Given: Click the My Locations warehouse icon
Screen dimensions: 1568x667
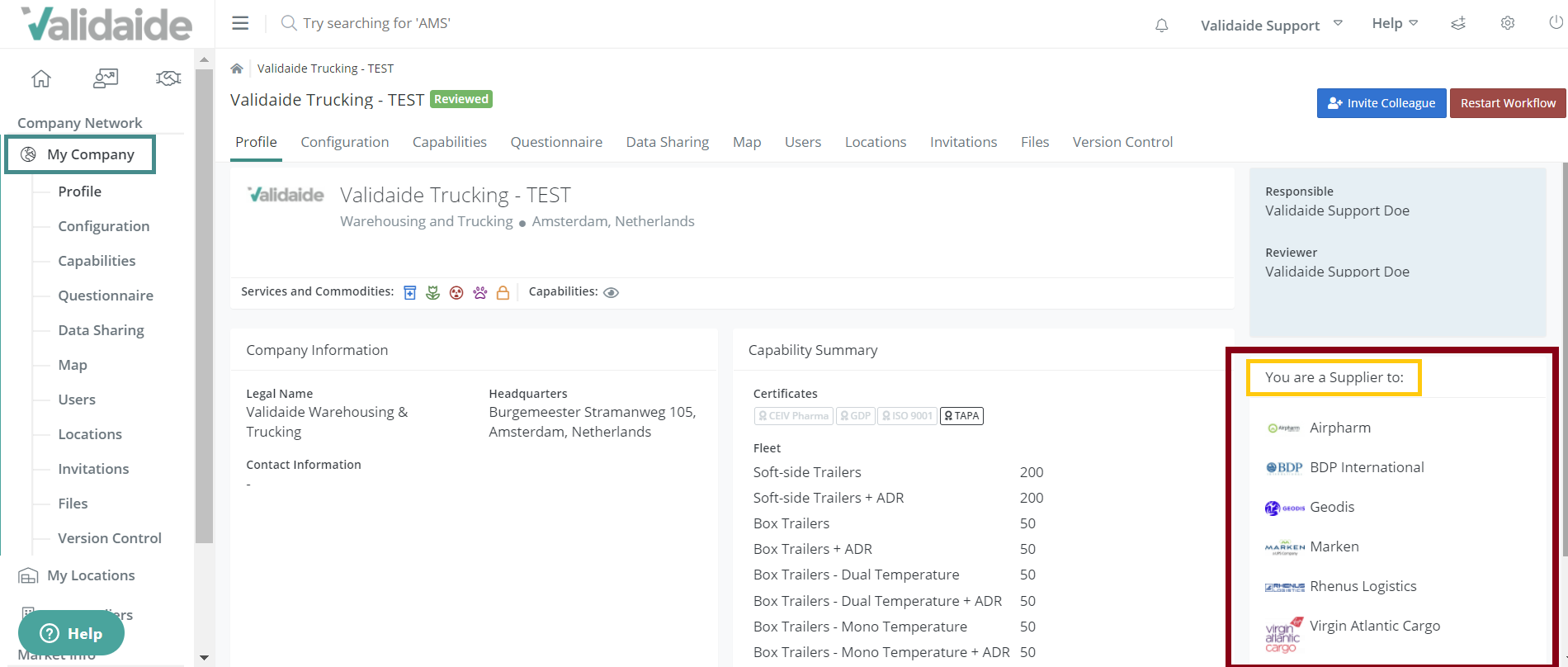Looking at the screenshot, I should [28, 575].
